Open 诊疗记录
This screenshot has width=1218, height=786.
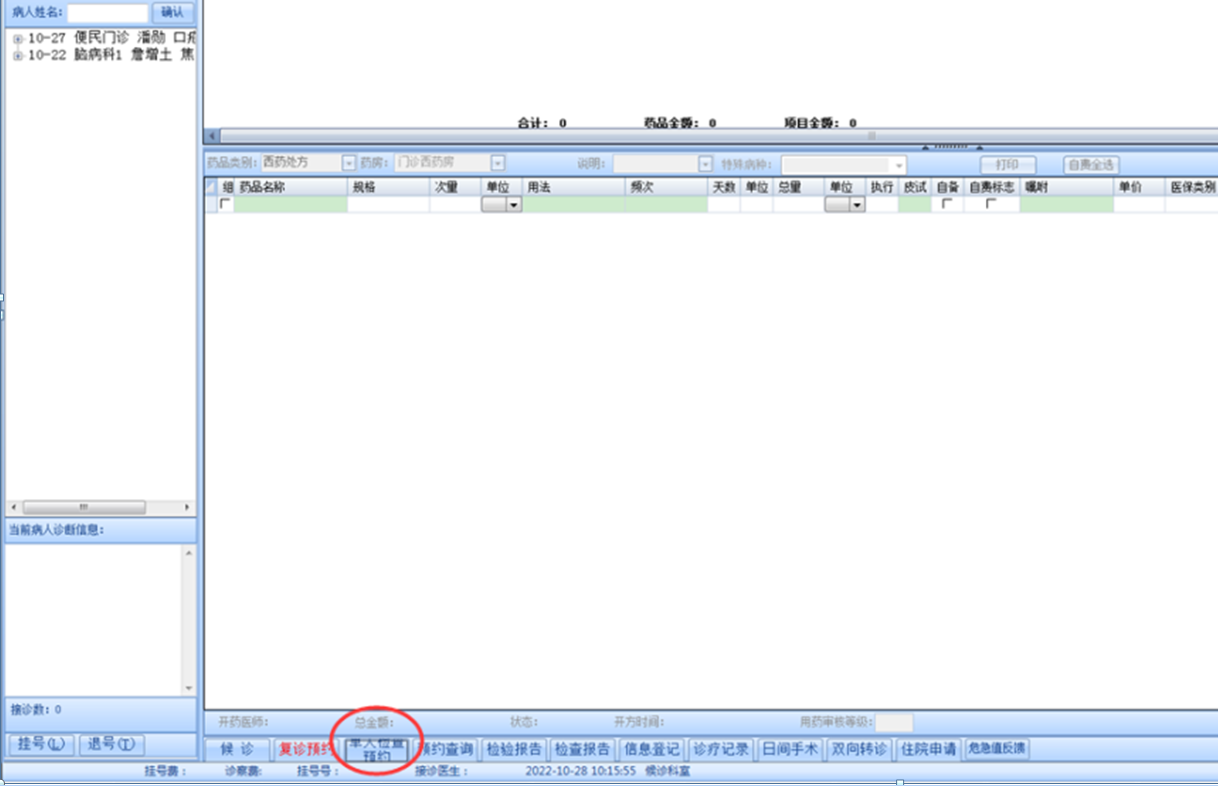[x=721, y=749]
